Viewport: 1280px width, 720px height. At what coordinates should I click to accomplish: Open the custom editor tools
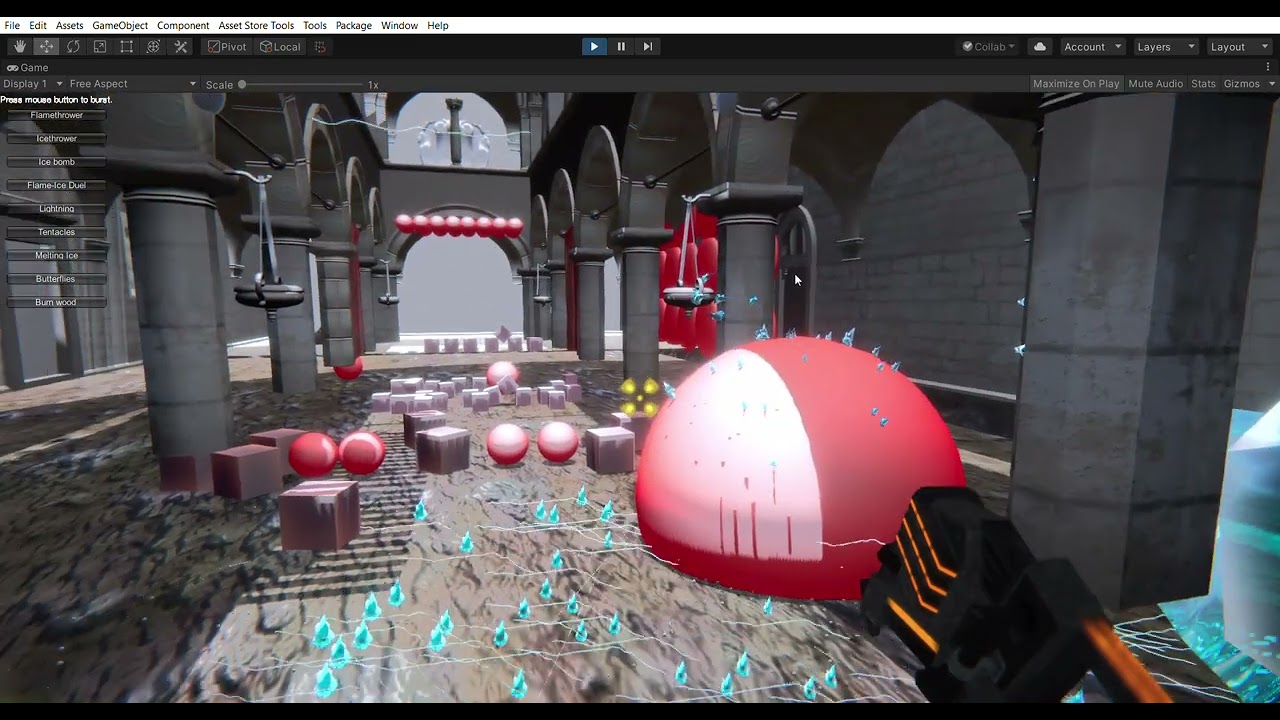[181, 47]
